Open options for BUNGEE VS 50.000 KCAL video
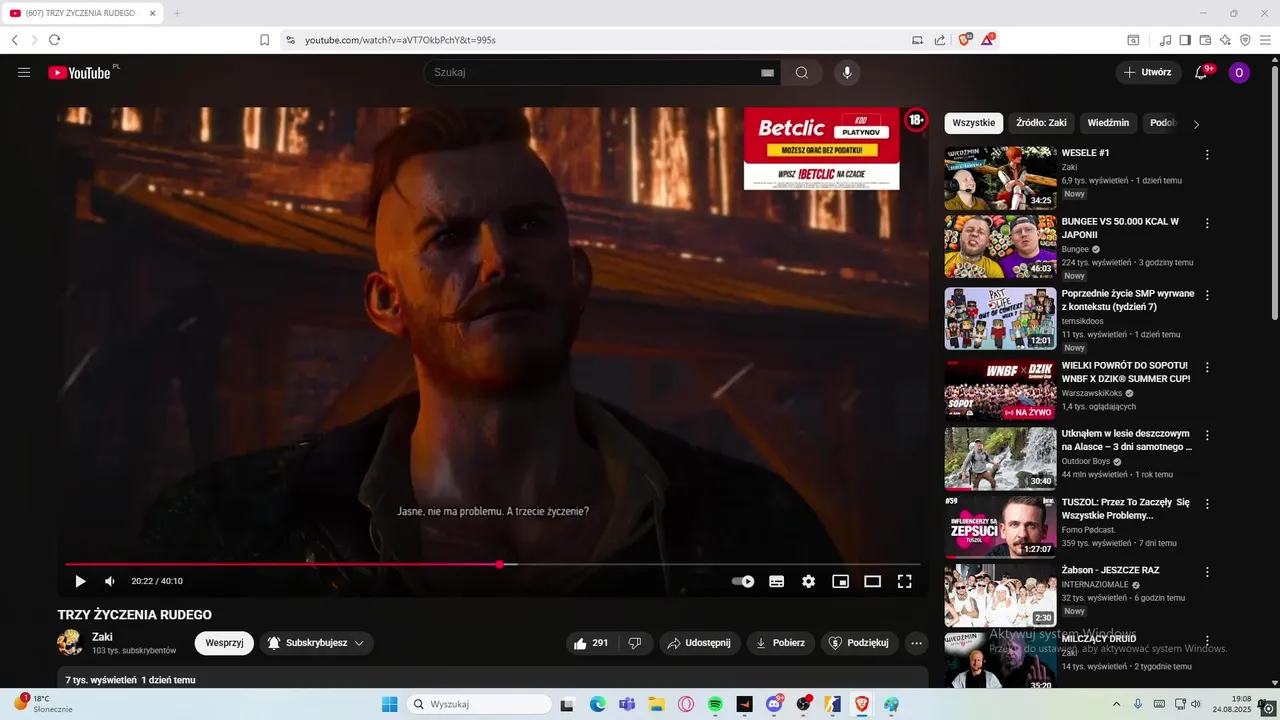 pyautogui.click(x=1207, y=224)
